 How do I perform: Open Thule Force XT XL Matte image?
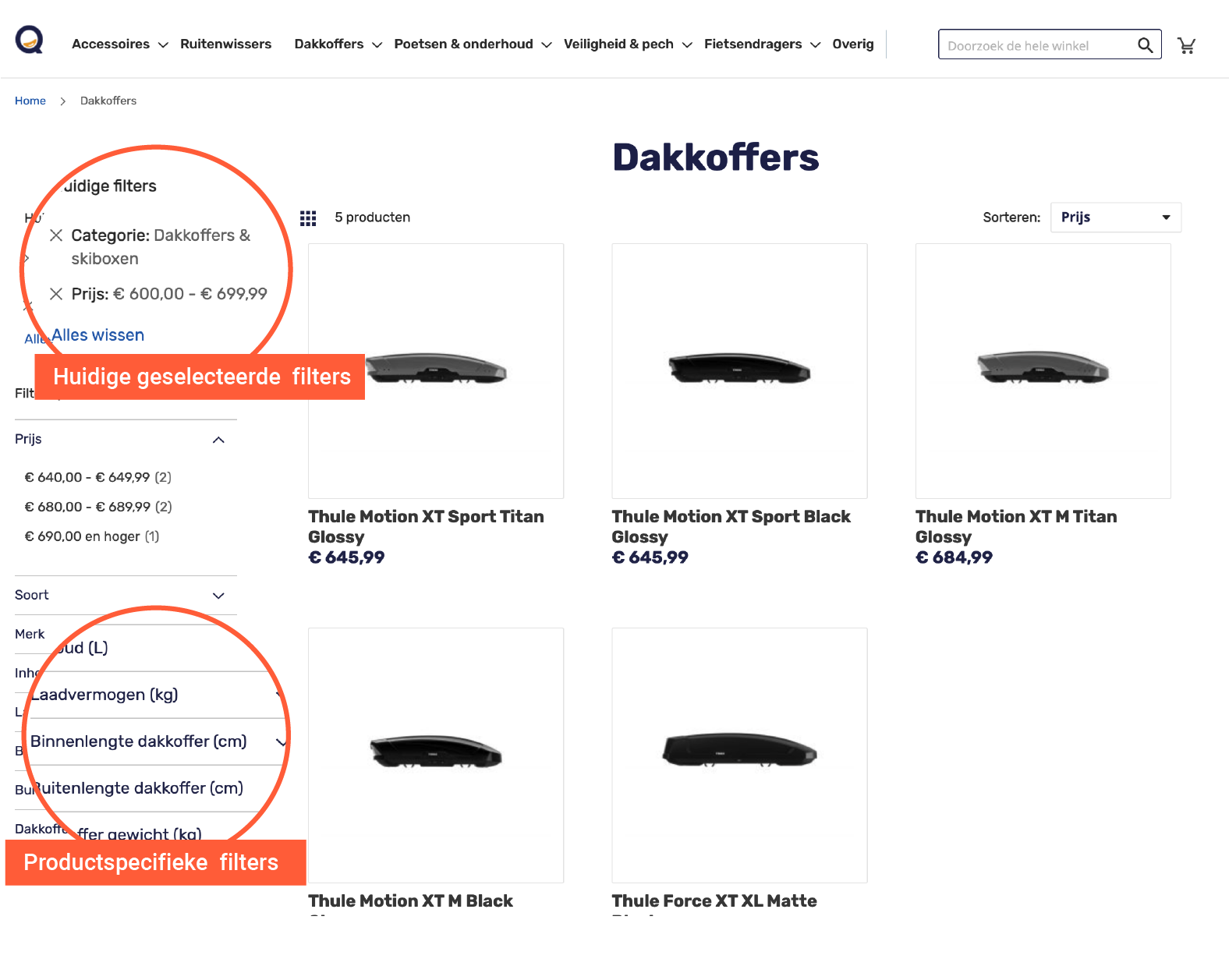[739, 755]
